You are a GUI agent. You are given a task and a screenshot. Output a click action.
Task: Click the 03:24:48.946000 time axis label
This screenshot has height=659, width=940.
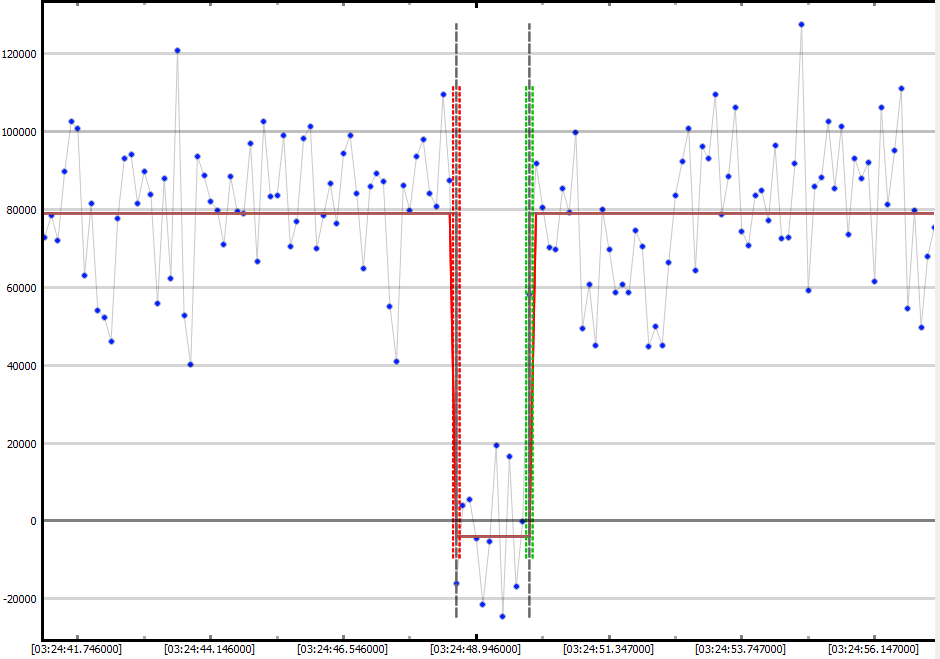pyautogui.click(x=475, y=649)
